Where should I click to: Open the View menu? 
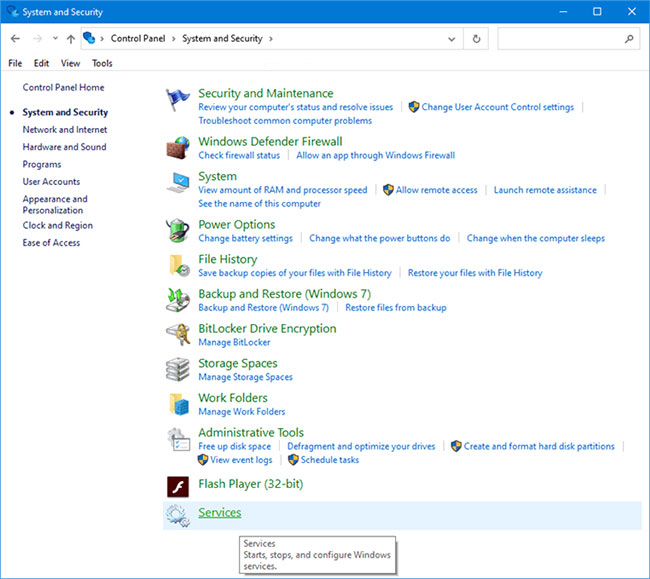point(70,63)
